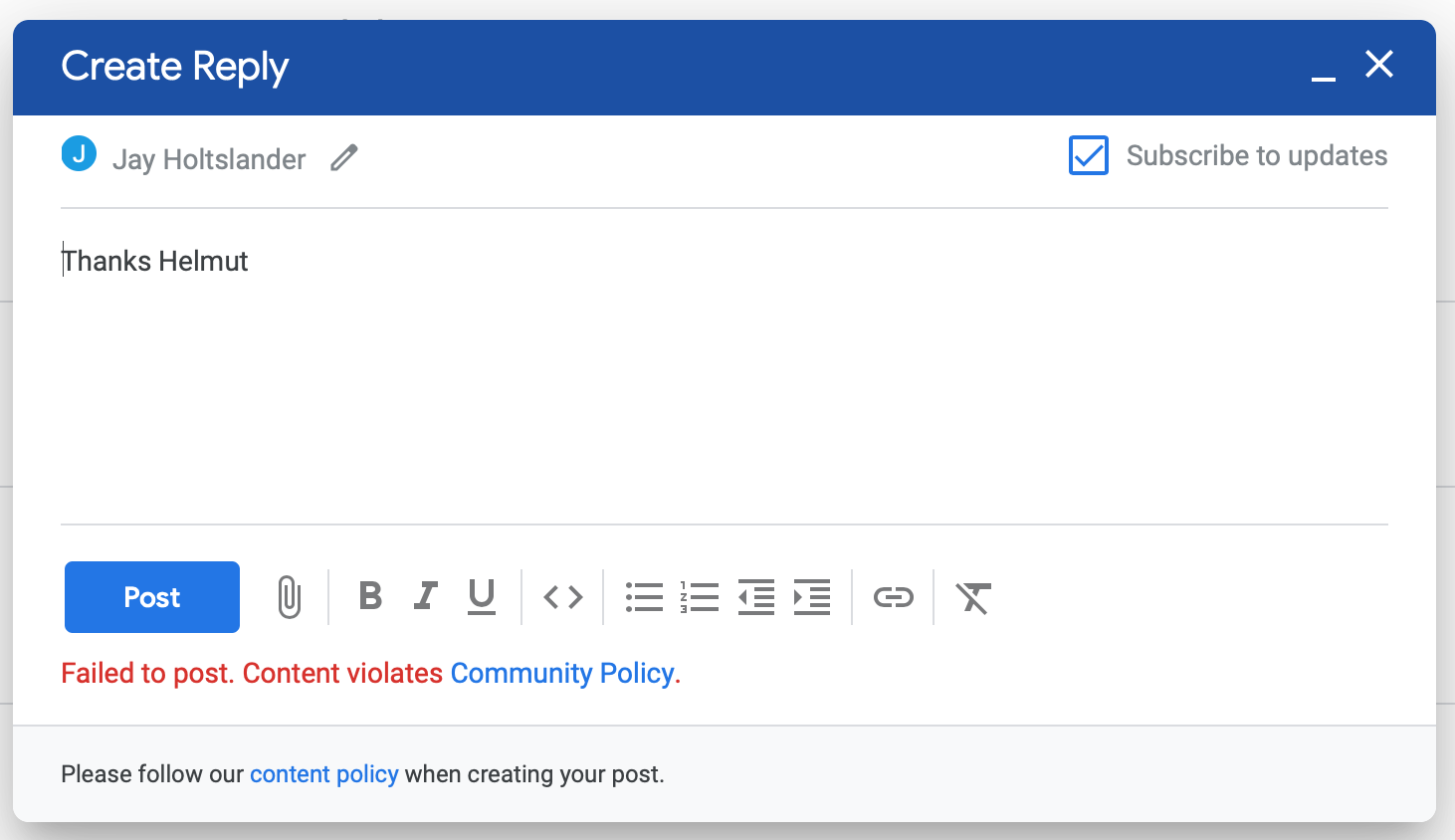
Task: Apply bold formatting
Action: [369, 597]
